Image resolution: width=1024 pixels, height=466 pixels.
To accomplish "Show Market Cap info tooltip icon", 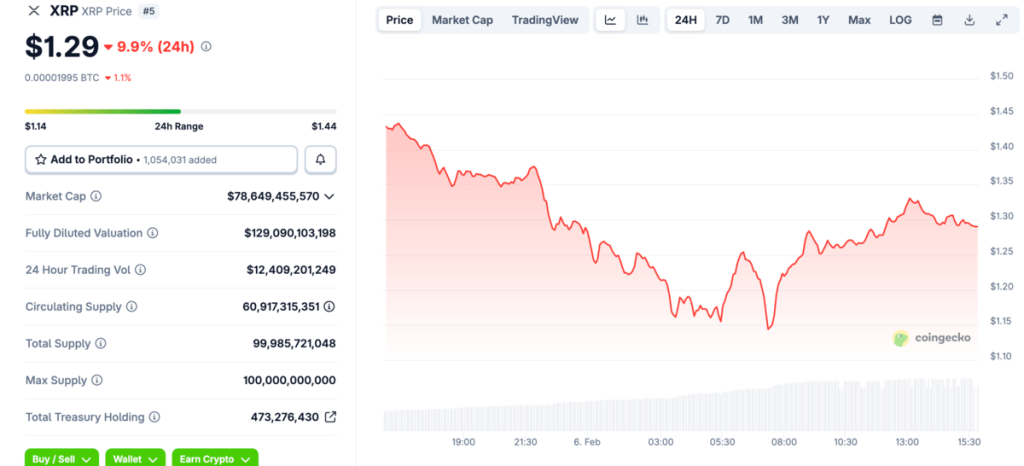I will pyautogui.click(x=96, y=197).
